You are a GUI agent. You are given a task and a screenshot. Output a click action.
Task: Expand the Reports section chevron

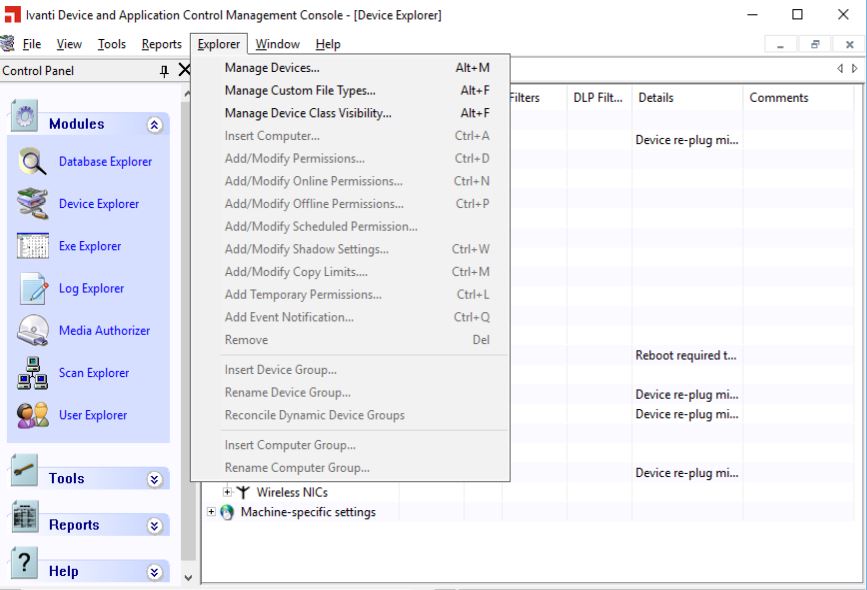pos(154,526)
